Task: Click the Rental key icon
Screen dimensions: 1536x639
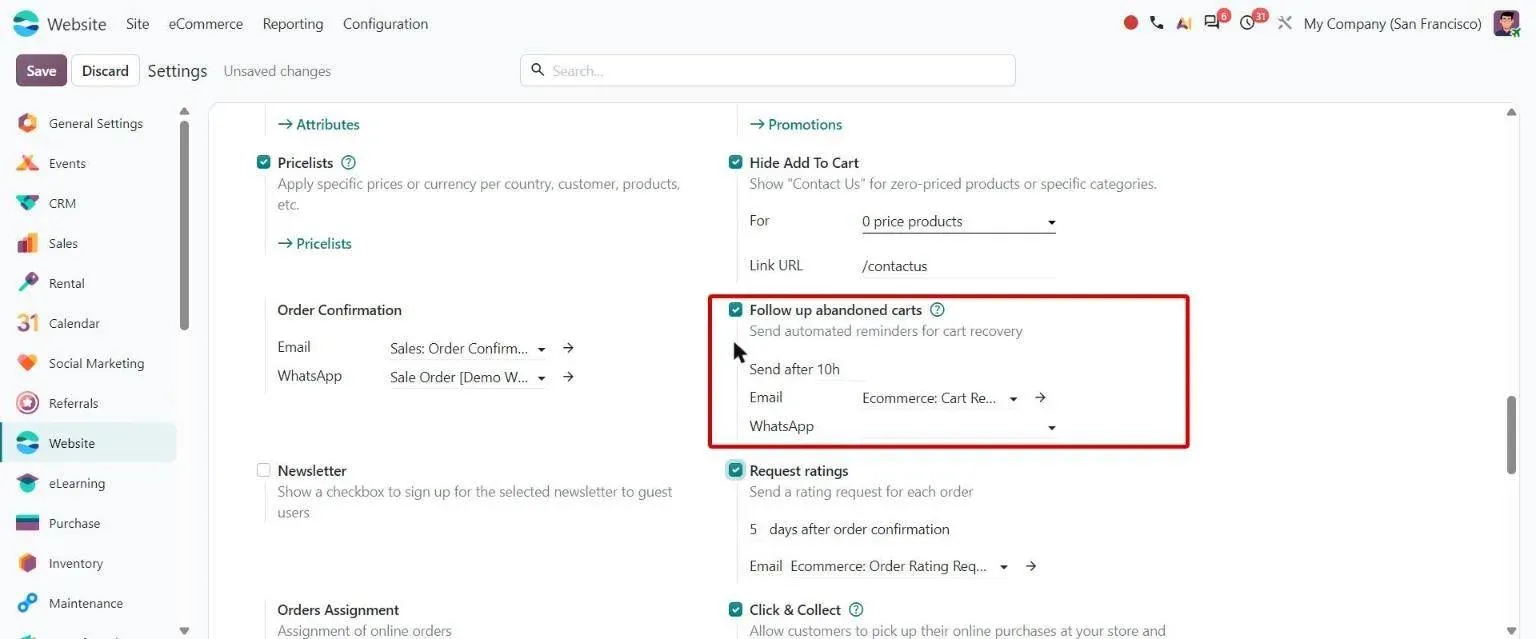Action: tap(28, 283)
